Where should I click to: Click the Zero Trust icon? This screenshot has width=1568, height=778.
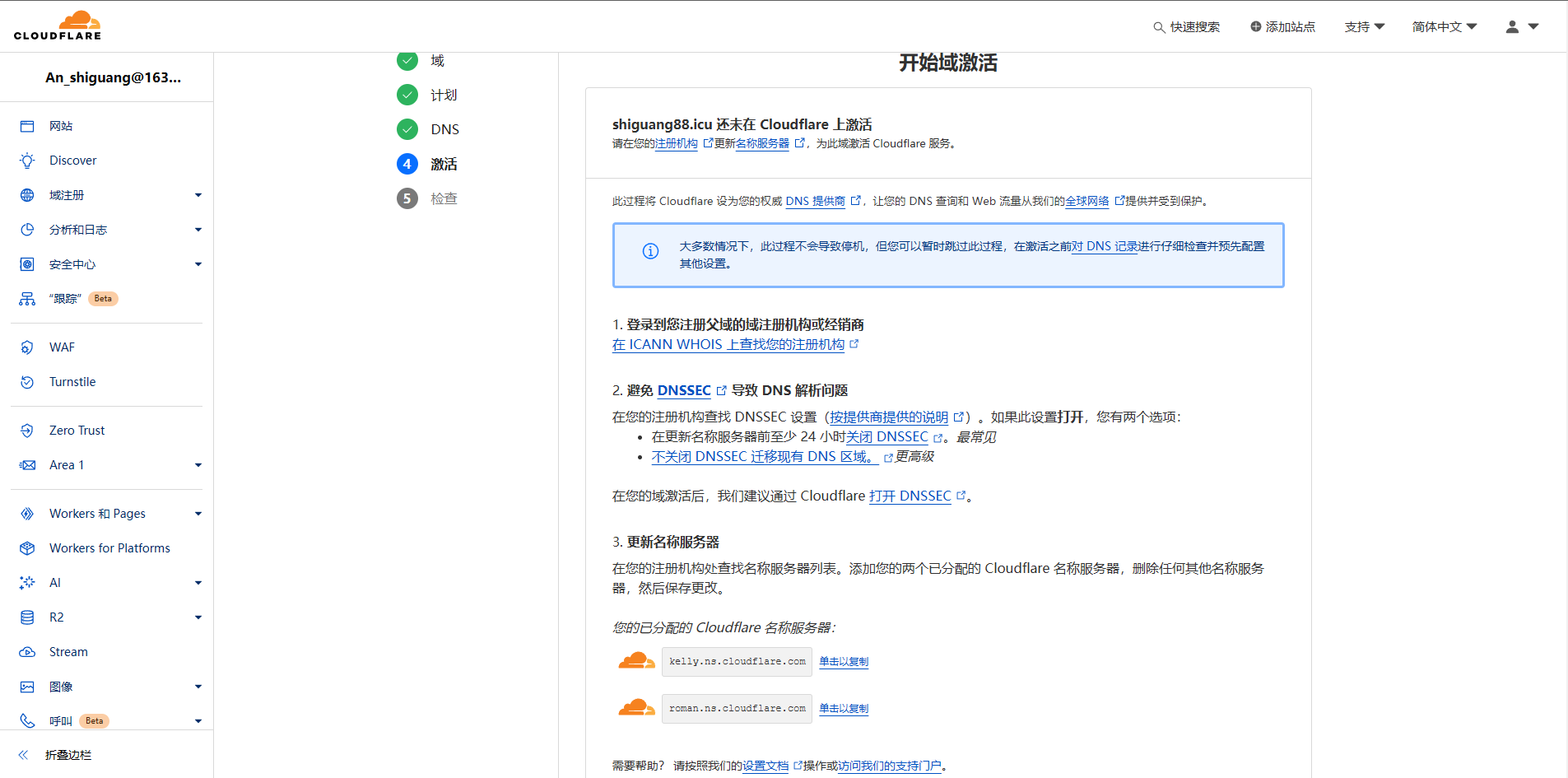tap(27, 431)
